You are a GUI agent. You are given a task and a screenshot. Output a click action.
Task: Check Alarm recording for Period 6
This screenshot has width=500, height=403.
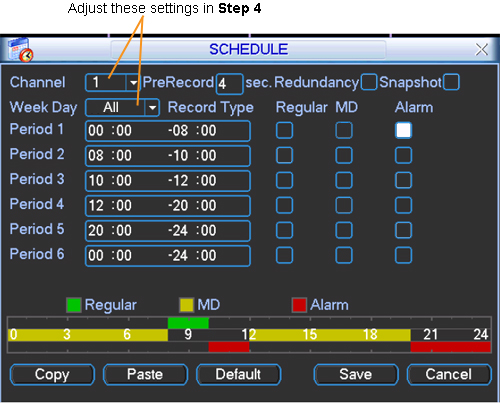[x=403, y=255]
